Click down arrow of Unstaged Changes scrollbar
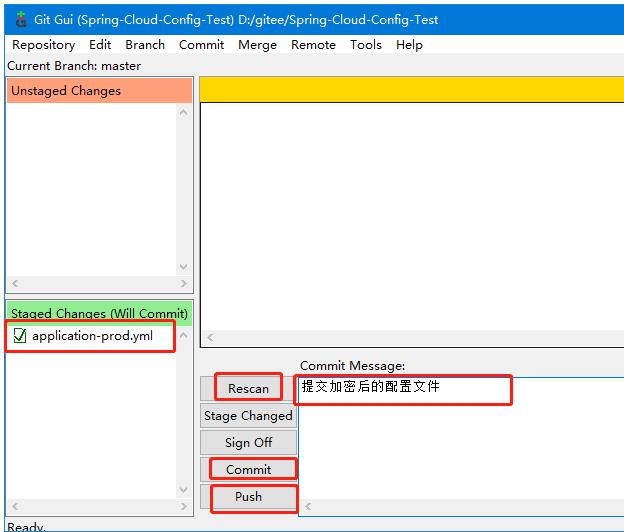 click(183, 267)
